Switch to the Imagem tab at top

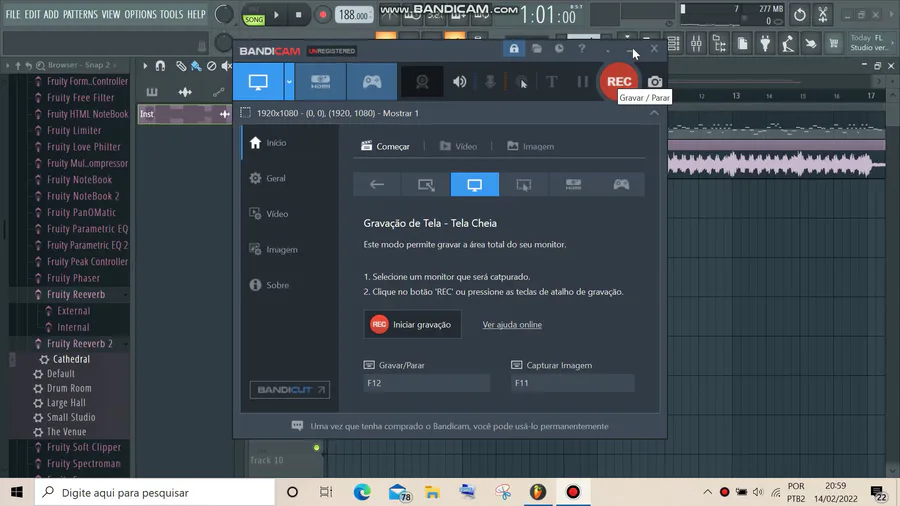[x=530, y=146]
